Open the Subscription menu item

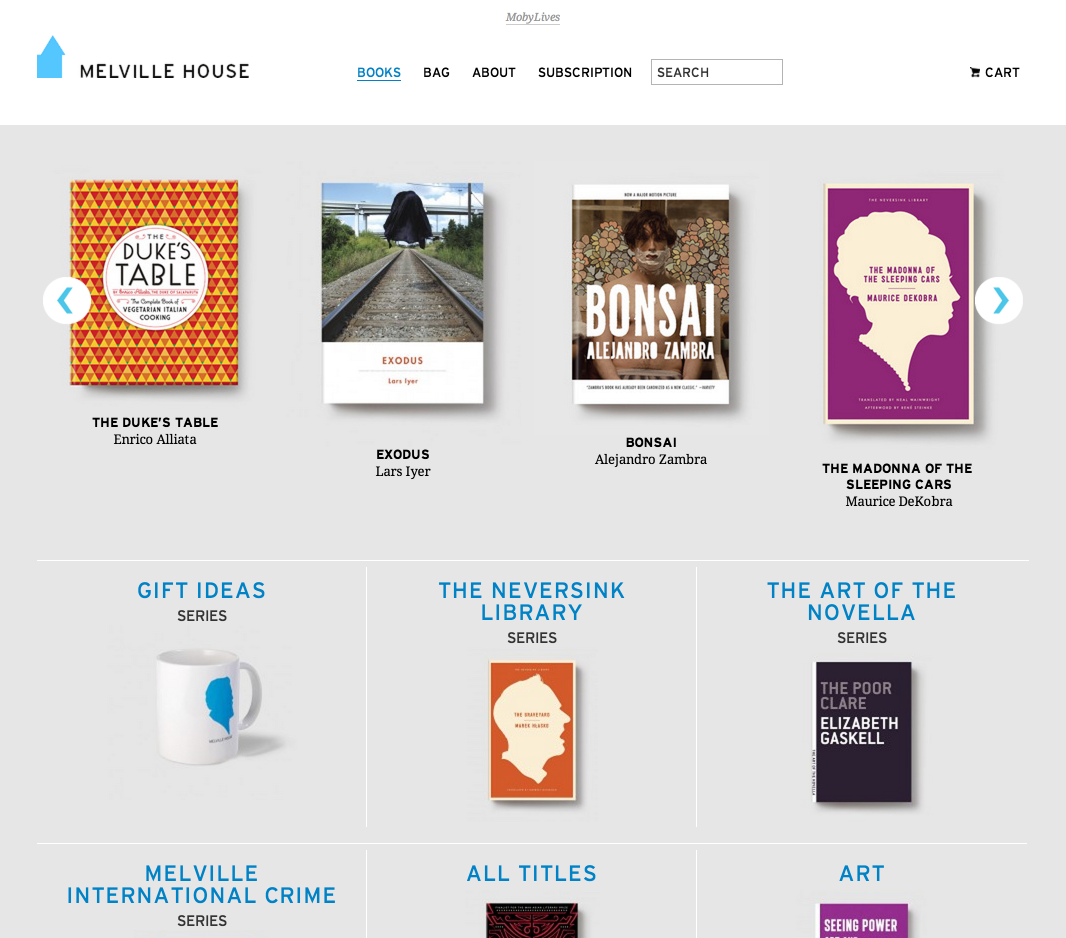[585, 72]
